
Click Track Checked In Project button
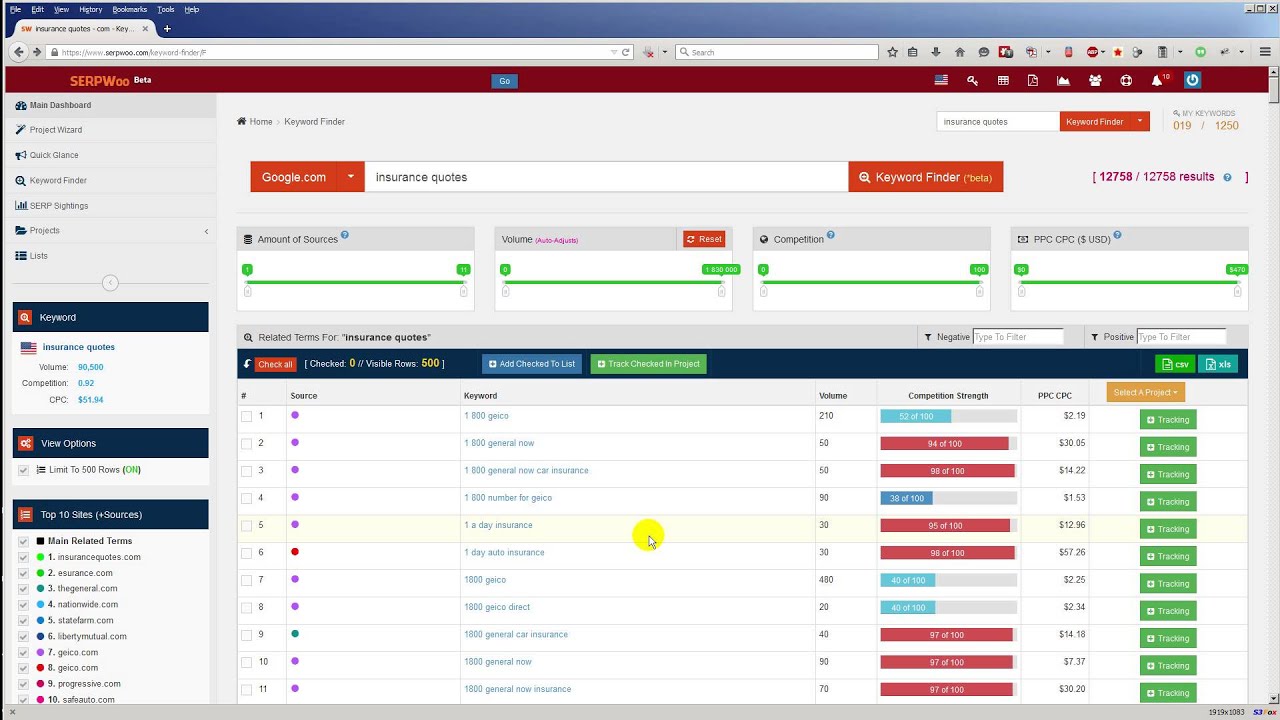648,364
